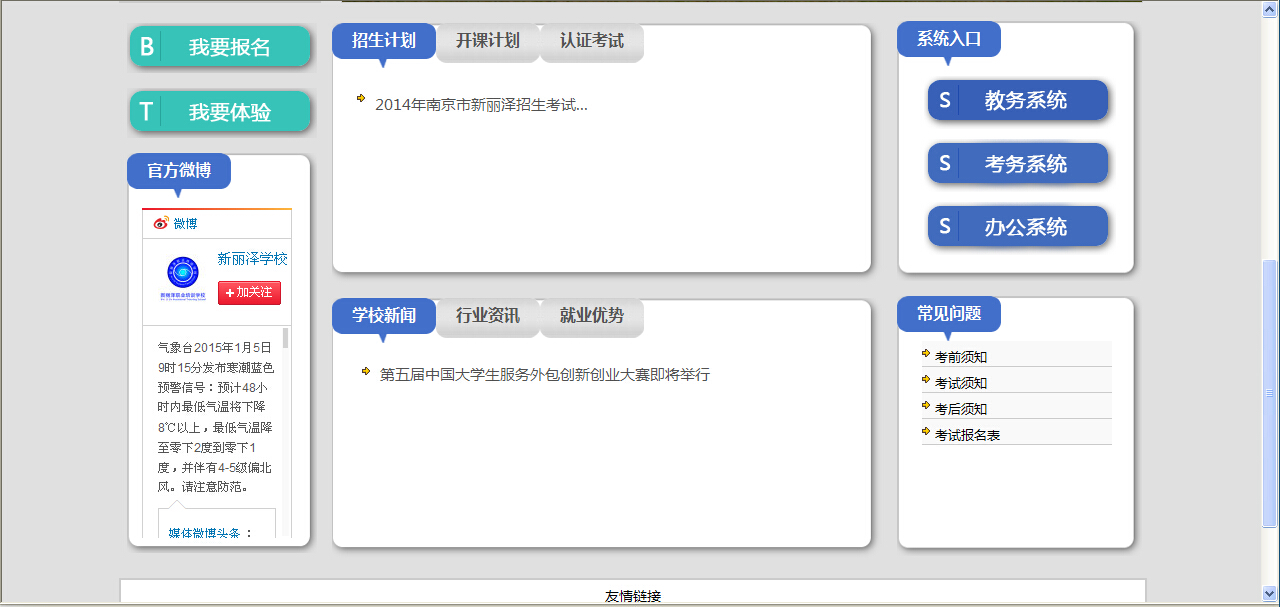Image resolution: width=1280 pixels, height=607 pixels.
Task: Open the 考试报名表 link
Action: pyautogui.click(x=967, y=435)
